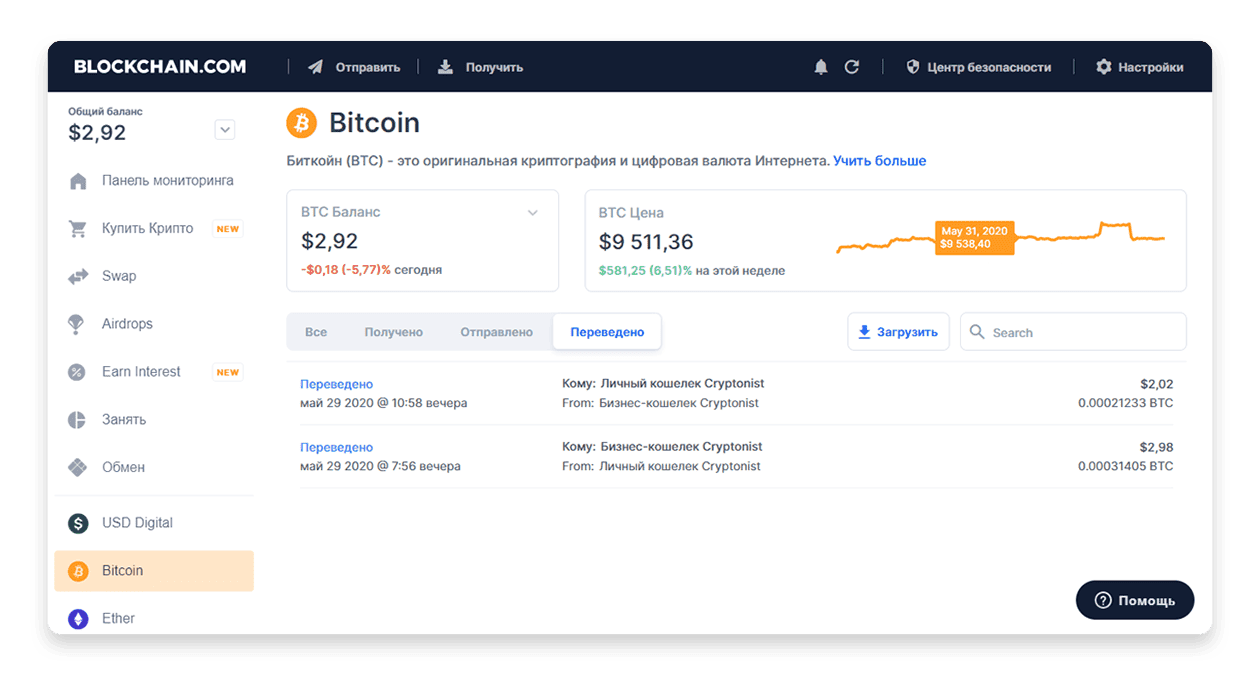Image resolution: width=1260 pixels, height=675 pixels.
Task: Click the Blockchain.com logo
Action: (x=160, y=67)
